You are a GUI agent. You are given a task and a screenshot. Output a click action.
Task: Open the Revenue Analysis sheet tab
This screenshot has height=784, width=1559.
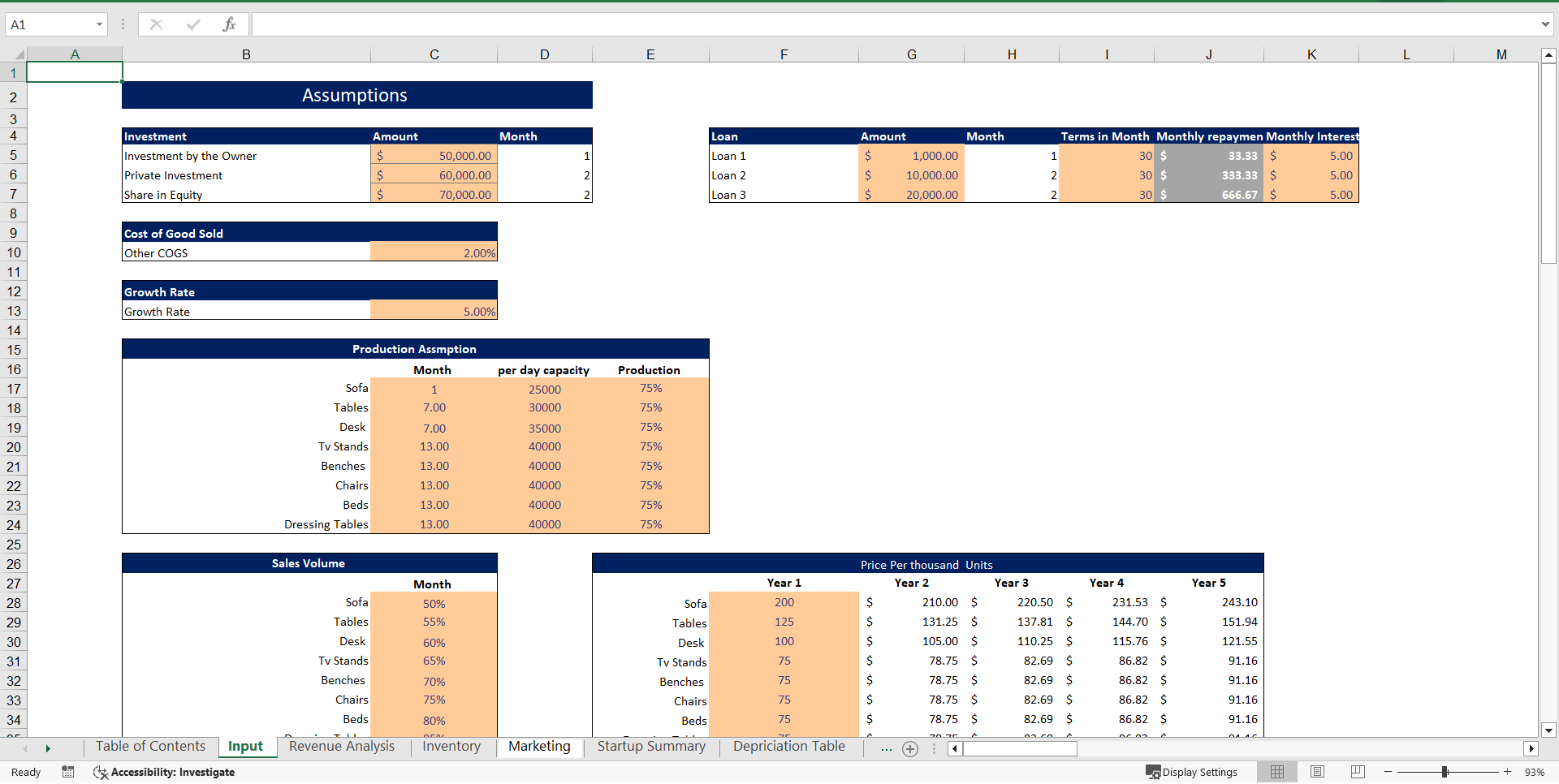coord(341,747)
